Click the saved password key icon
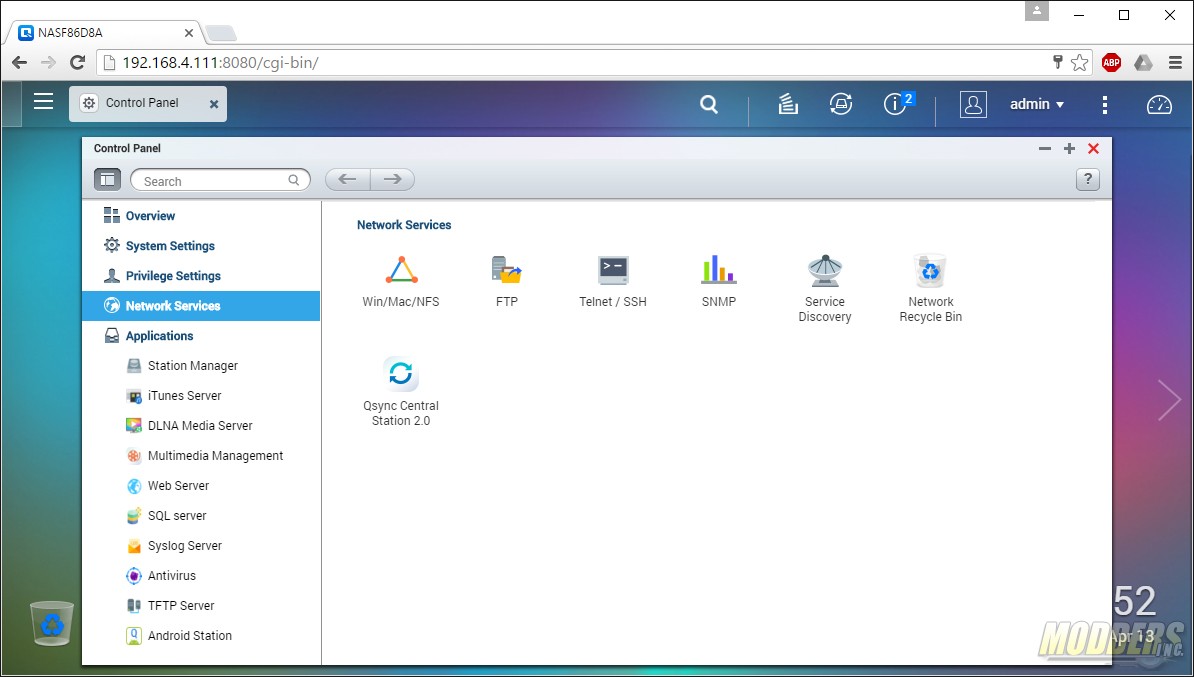The image size is (1194, 677). pyautogui.click(x=1057, y=62)
